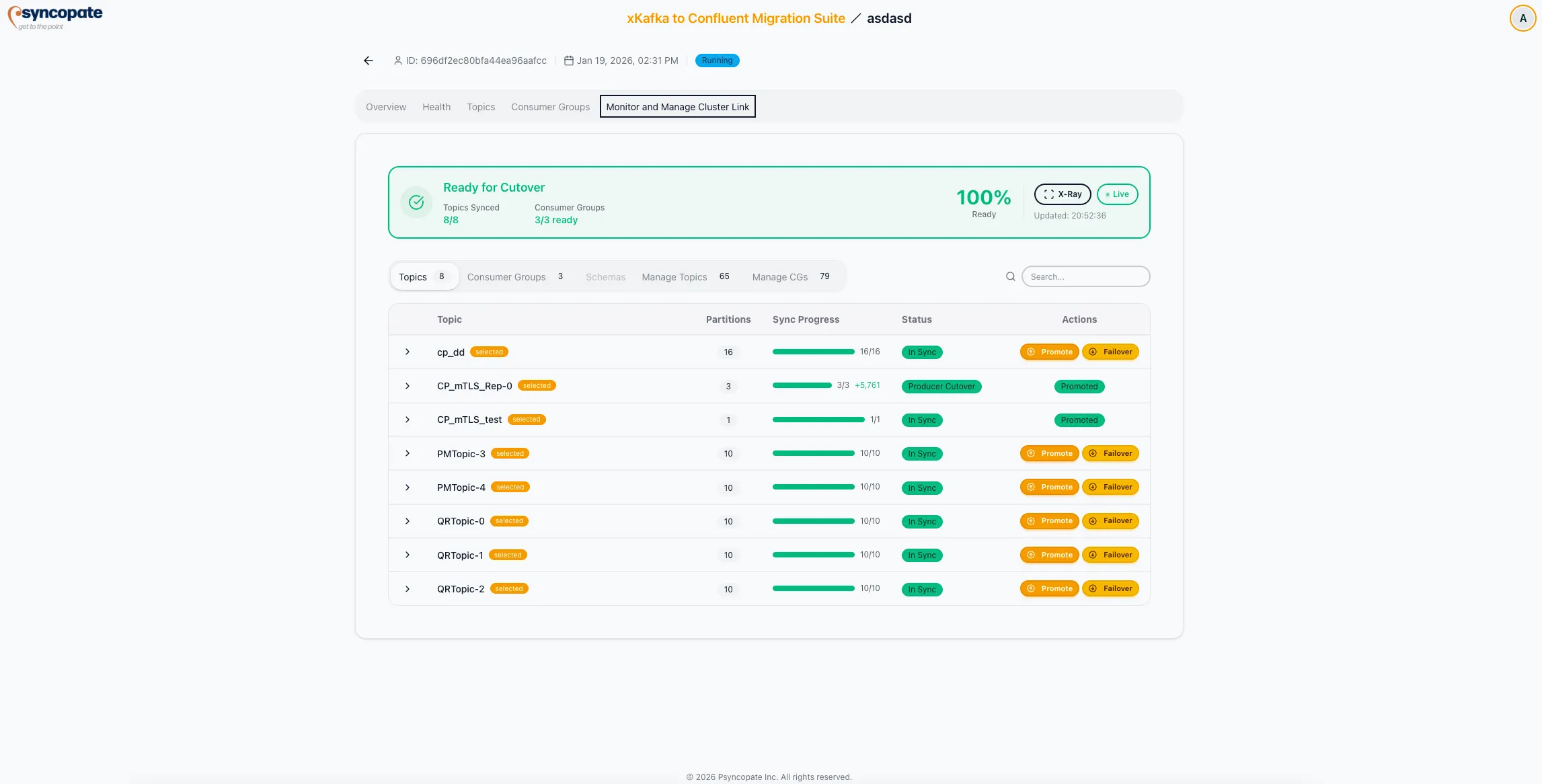1542x784 pixels.
Task: Click the green Ready for Cutover checkmark
Action: point(416,202)
